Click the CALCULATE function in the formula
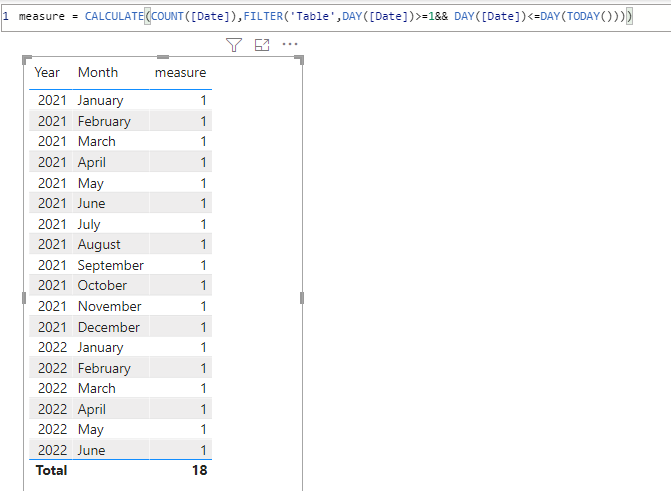The width and height of the screenshot is (671, 491). (114, 16)
